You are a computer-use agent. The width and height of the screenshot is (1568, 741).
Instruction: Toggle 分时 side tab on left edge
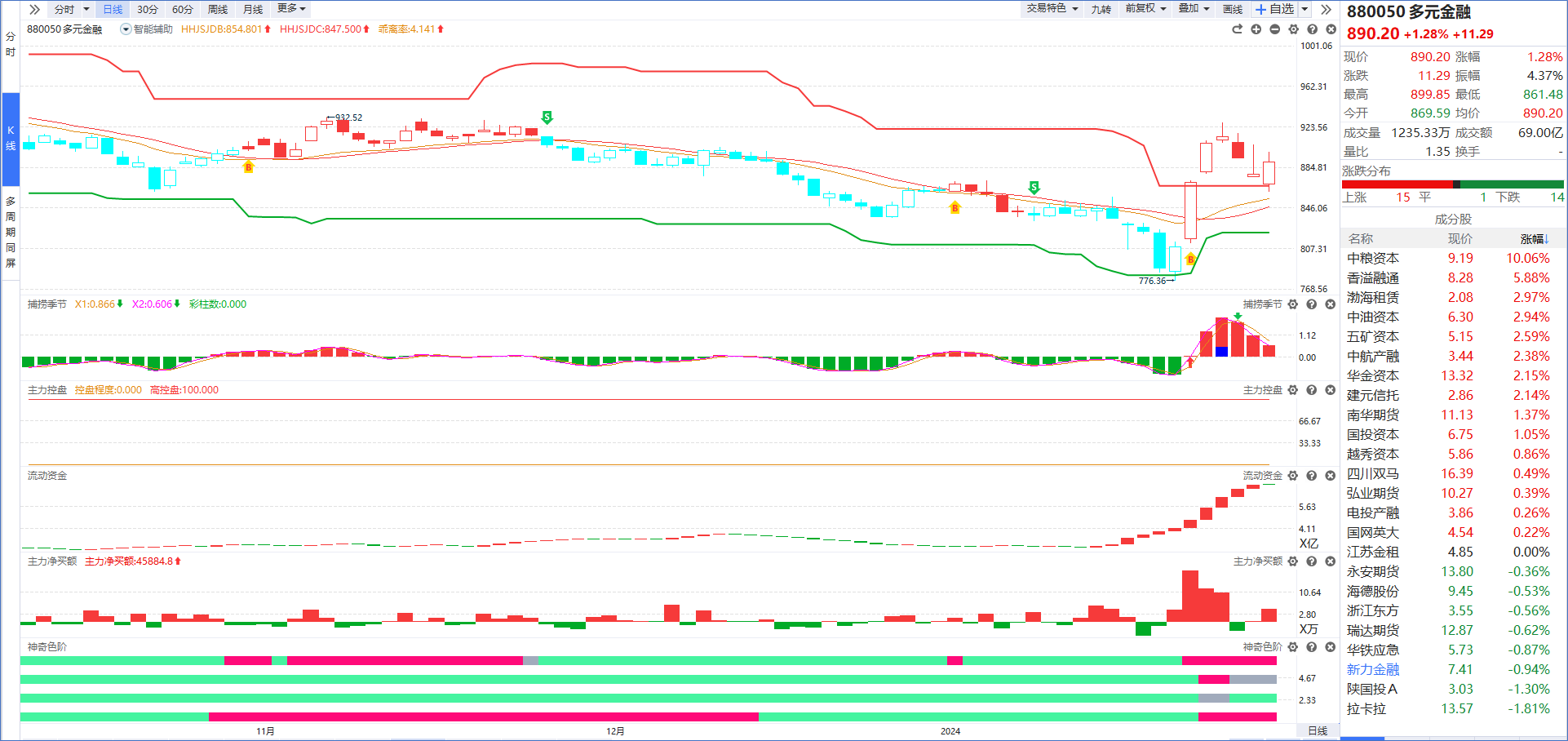(11, 45)
